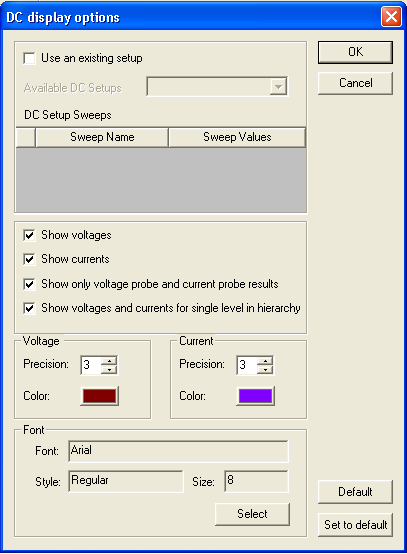This screenshot has width=407, height=554.
Task: Open the dark red Voltage color swatch
Action: point(99,396)
